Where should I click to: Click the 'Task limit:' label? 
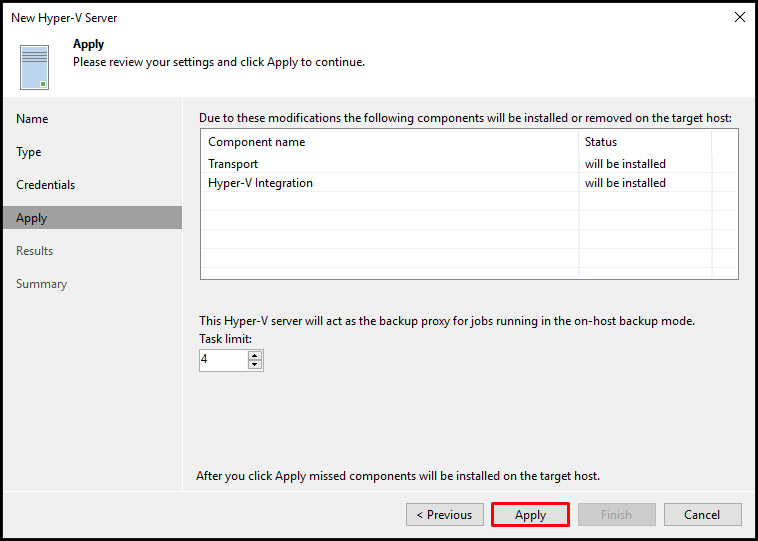225,339
